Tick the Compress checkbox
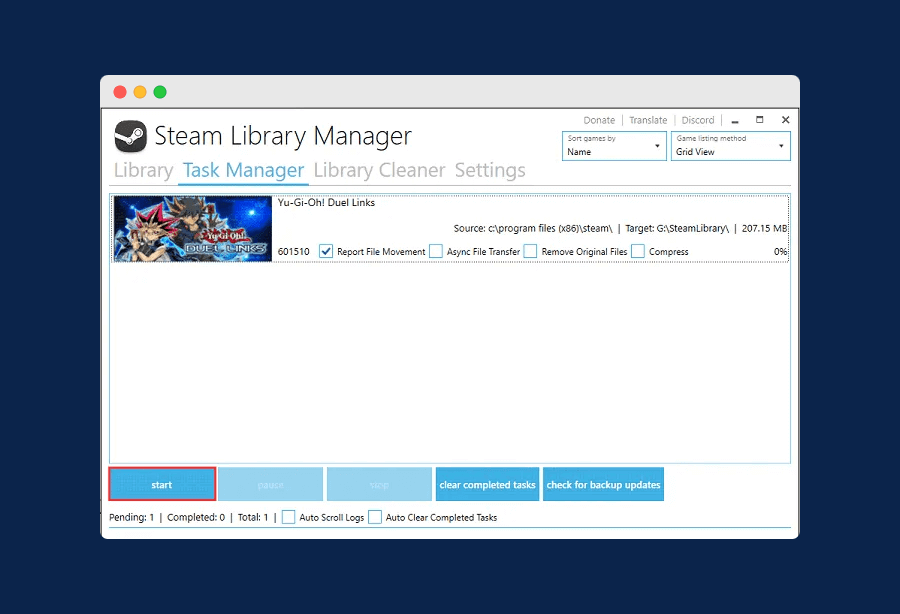Viewport: 900px width, 614px height. pyautogui.click(x=638, y=251)
